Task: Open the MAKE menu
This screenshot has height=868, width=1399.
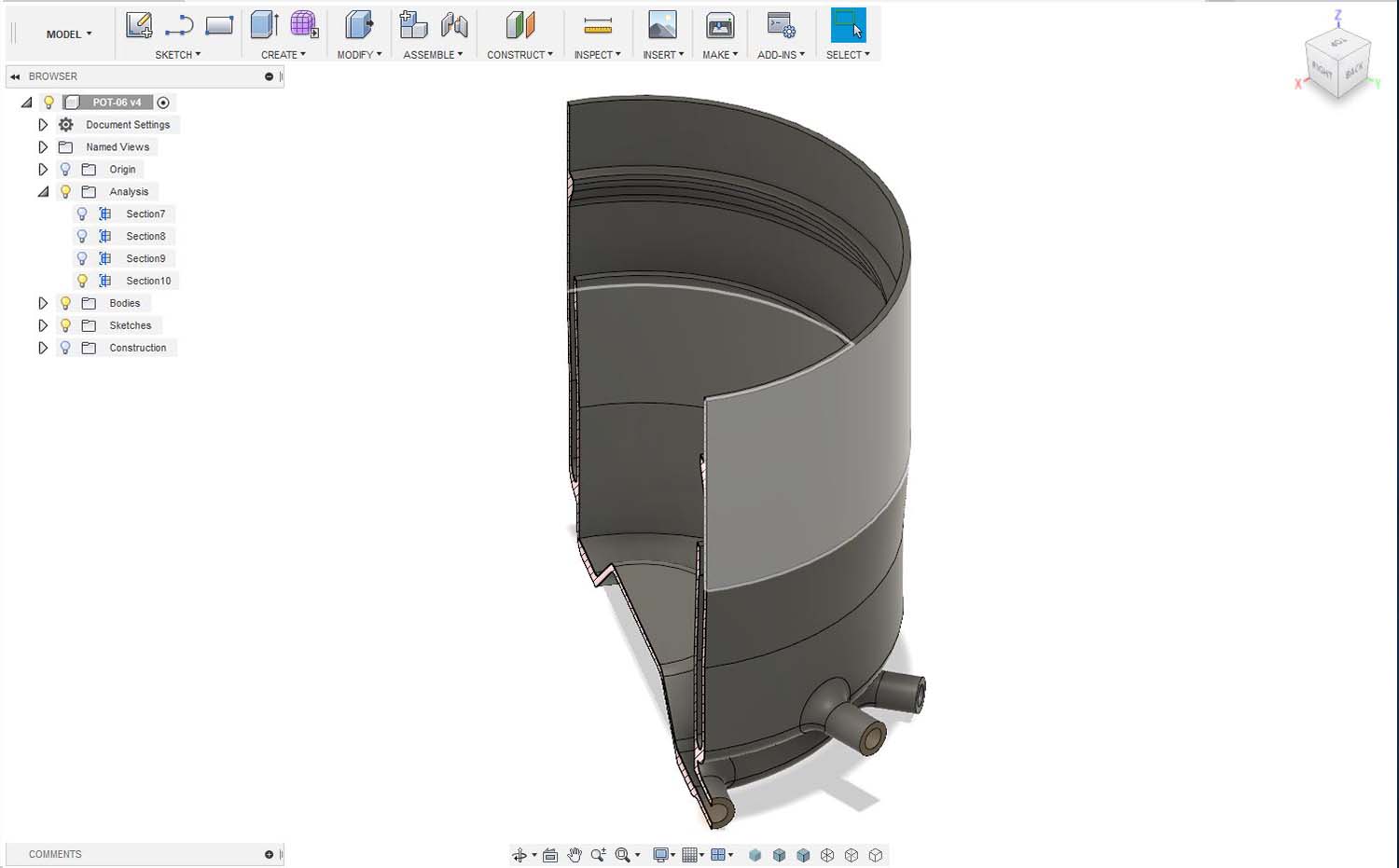Action: point(720,55)
